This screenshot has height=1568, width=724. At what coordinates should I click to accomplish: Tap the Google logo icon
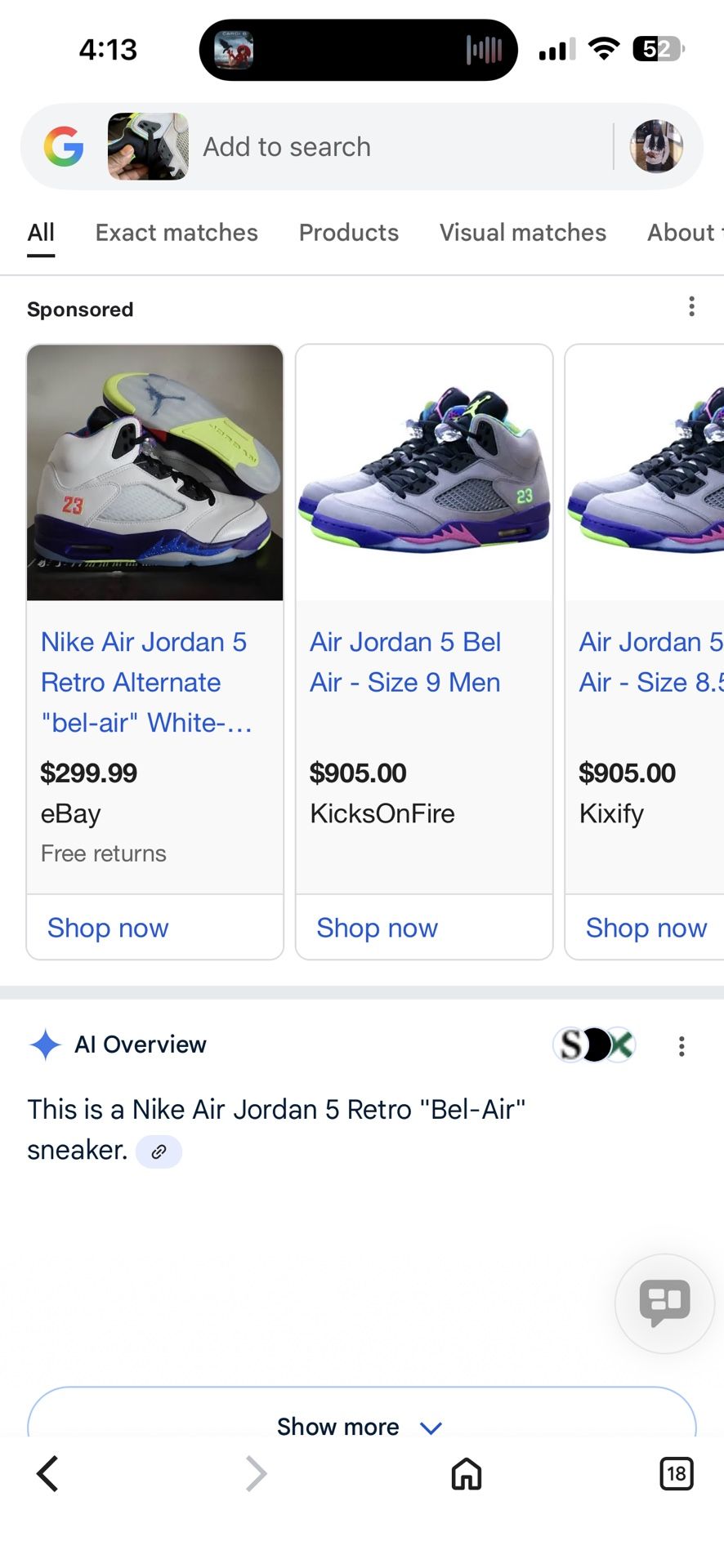tap(64, 147)
